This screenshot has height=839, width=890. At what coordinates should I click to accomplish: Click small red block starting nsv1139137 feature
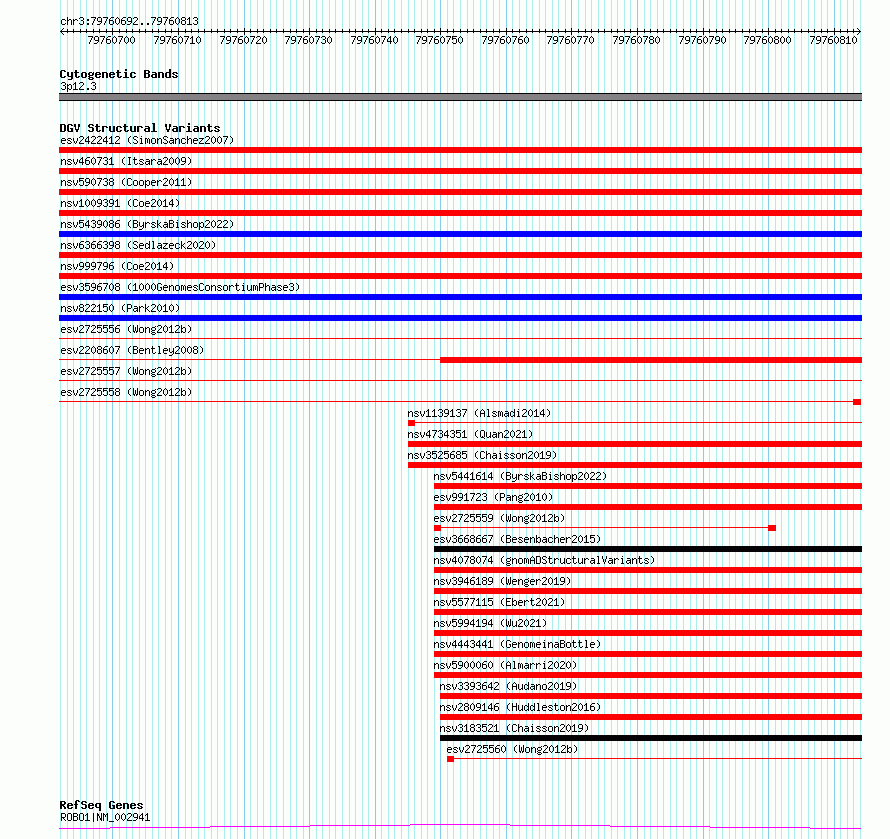point(412,423)
